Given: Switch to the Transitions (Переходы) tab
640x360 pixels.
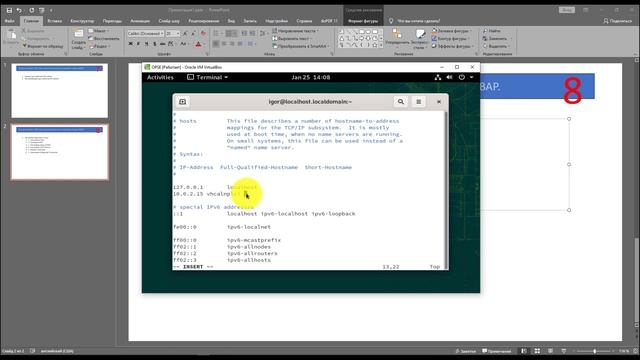Looking at the screenshot, I should pos(112,20).
